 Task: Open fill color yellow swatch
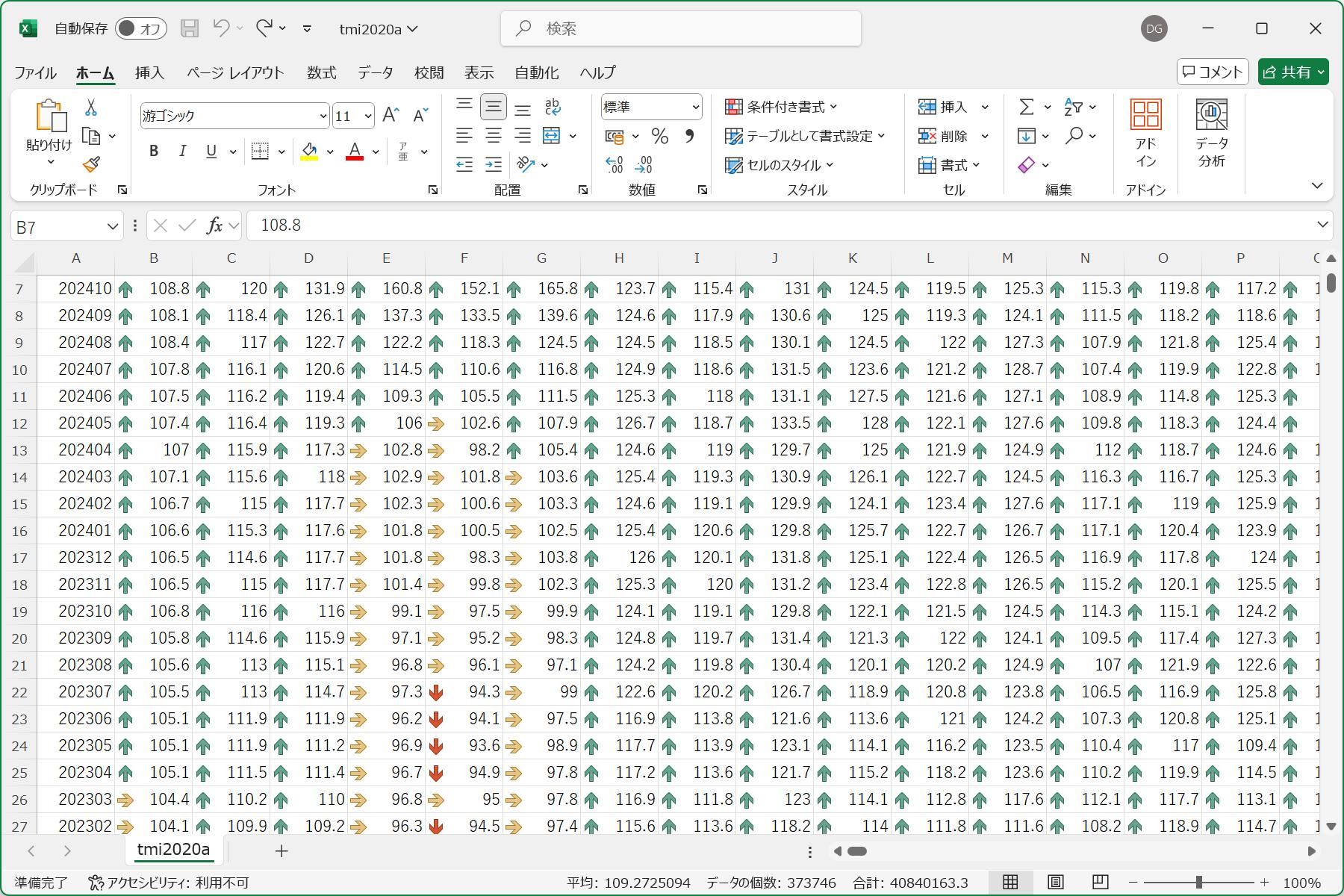309,152
